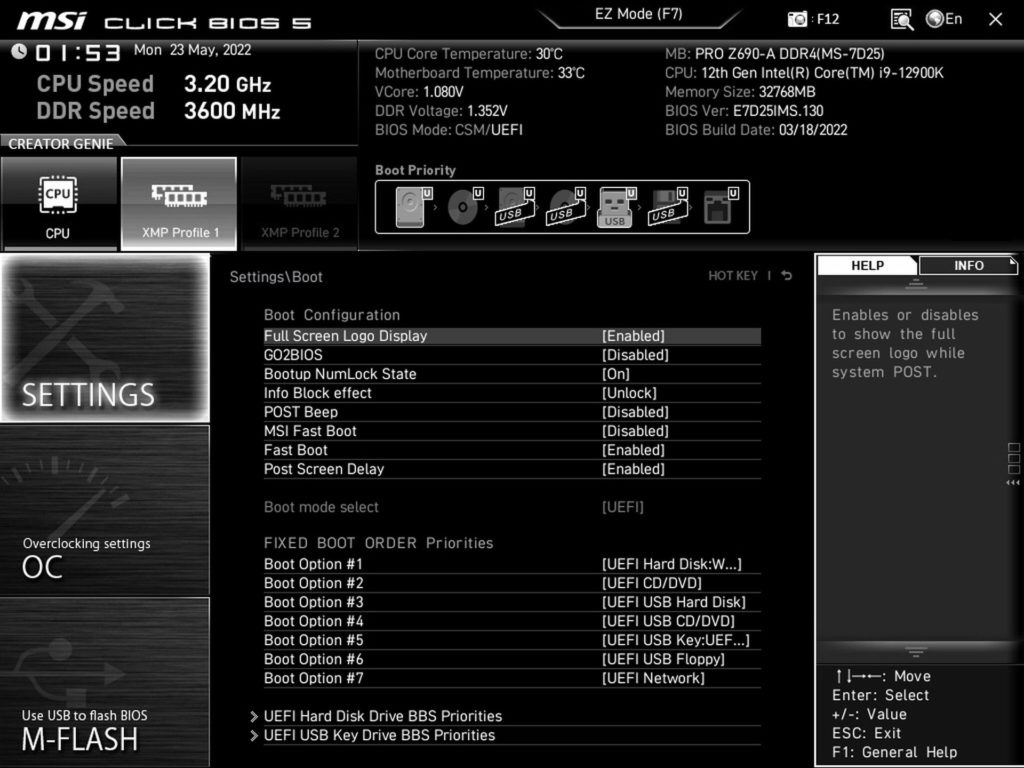Open the BIOS search magnifier icon
The width and height of the screenshot is (1024, 768).
pos(901,20)
